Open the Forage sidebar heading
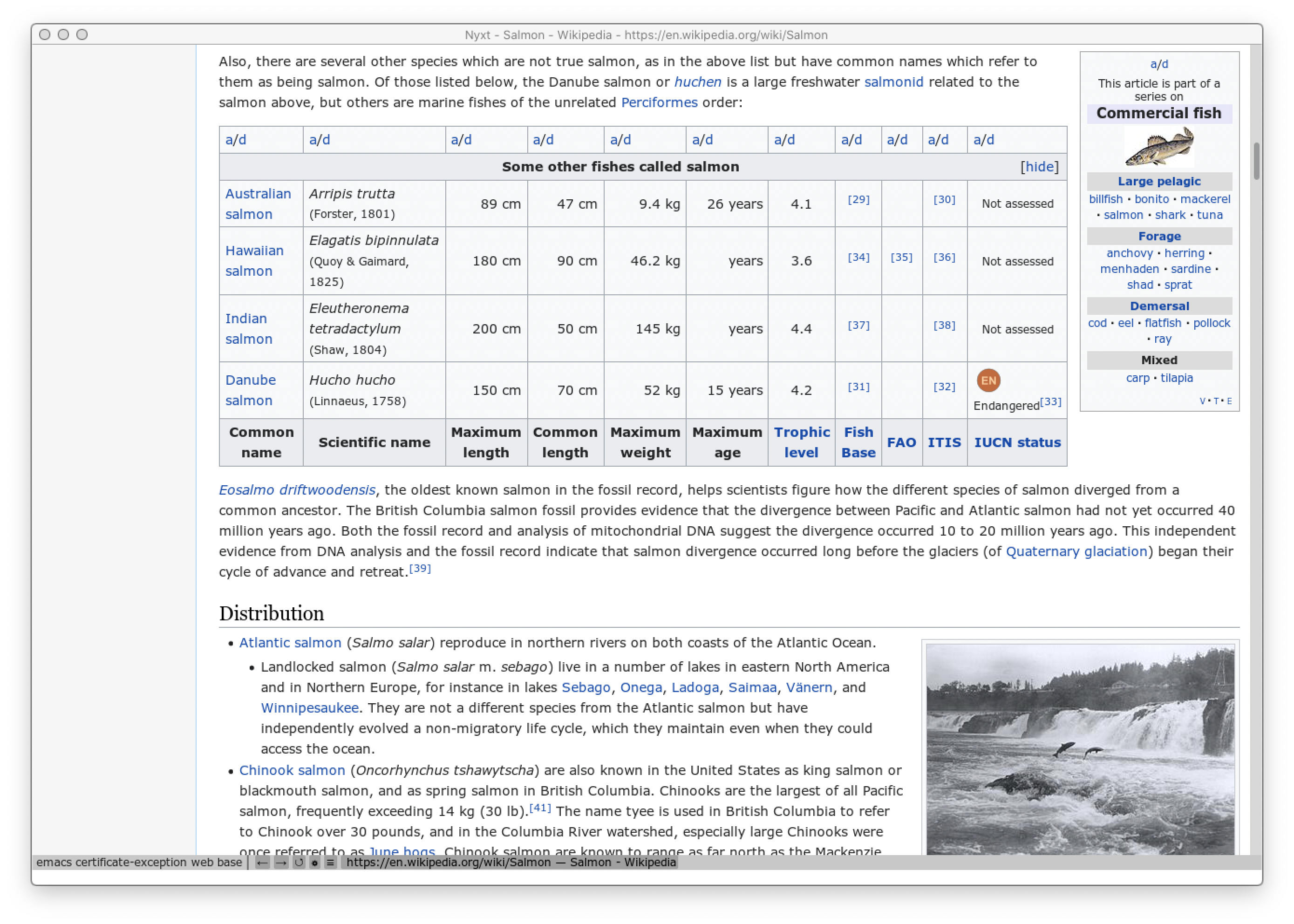This screenshot has height=924, width=1294. click(x=1159, y=236)
